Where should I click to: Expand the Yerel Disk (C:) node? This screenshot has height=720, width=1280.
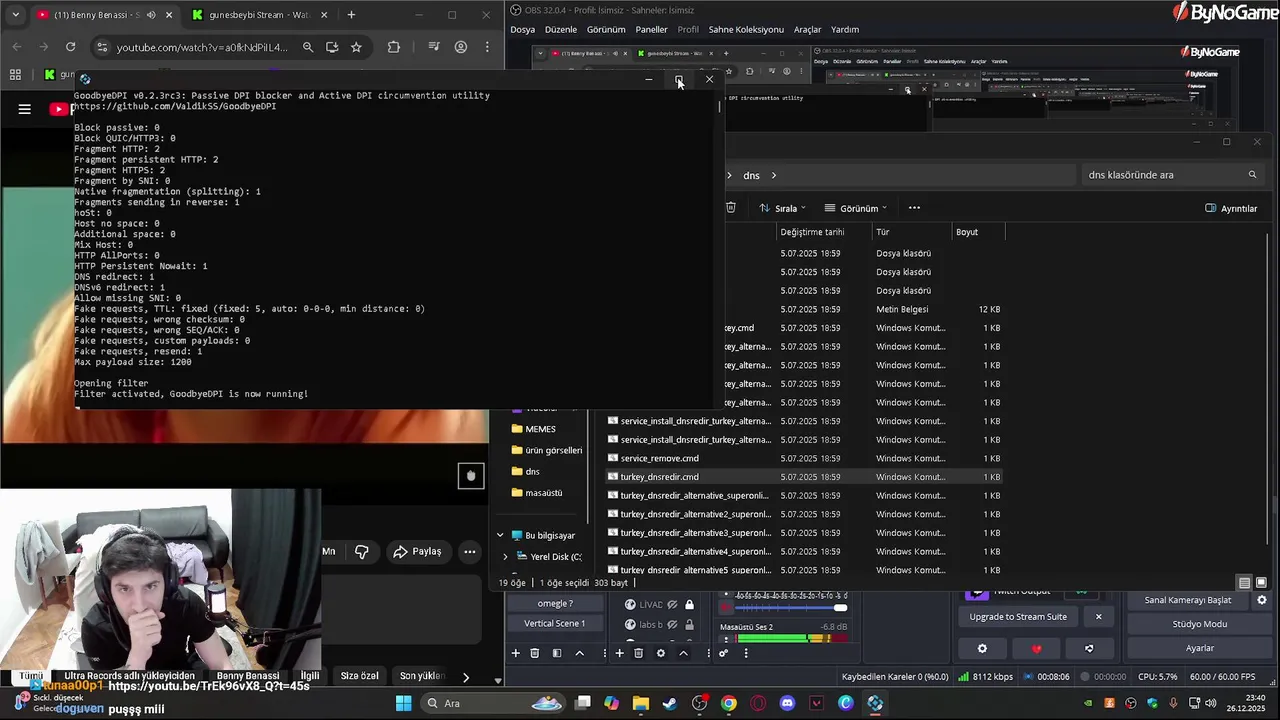505,557
